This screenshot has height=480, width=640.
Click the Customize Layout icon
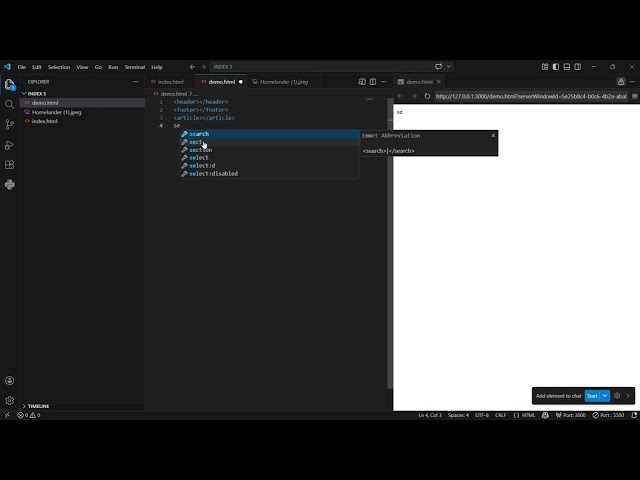[x=545, y=67]
